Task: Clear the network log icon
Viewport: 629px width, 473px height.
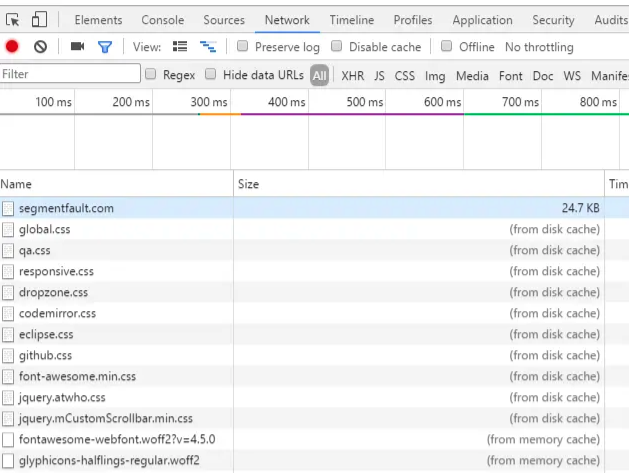Action: 40,46
